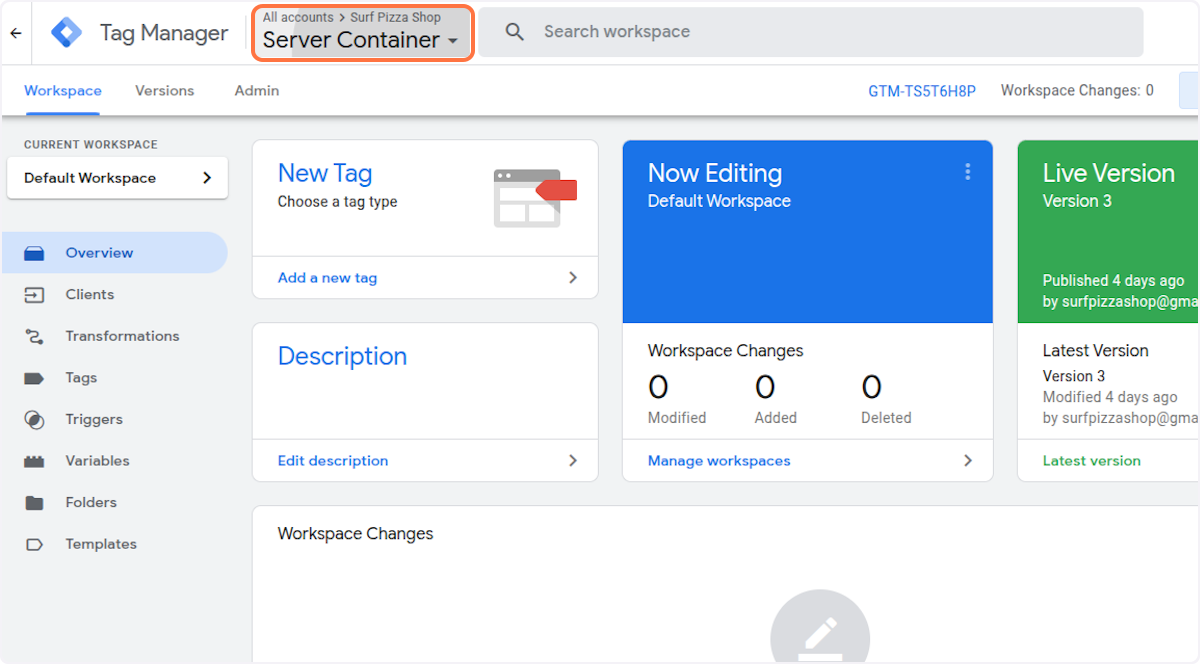Screen dimensions: 1200x664
Task: Click chevron beside Add a new tag
Action: (x=573, y=278)
